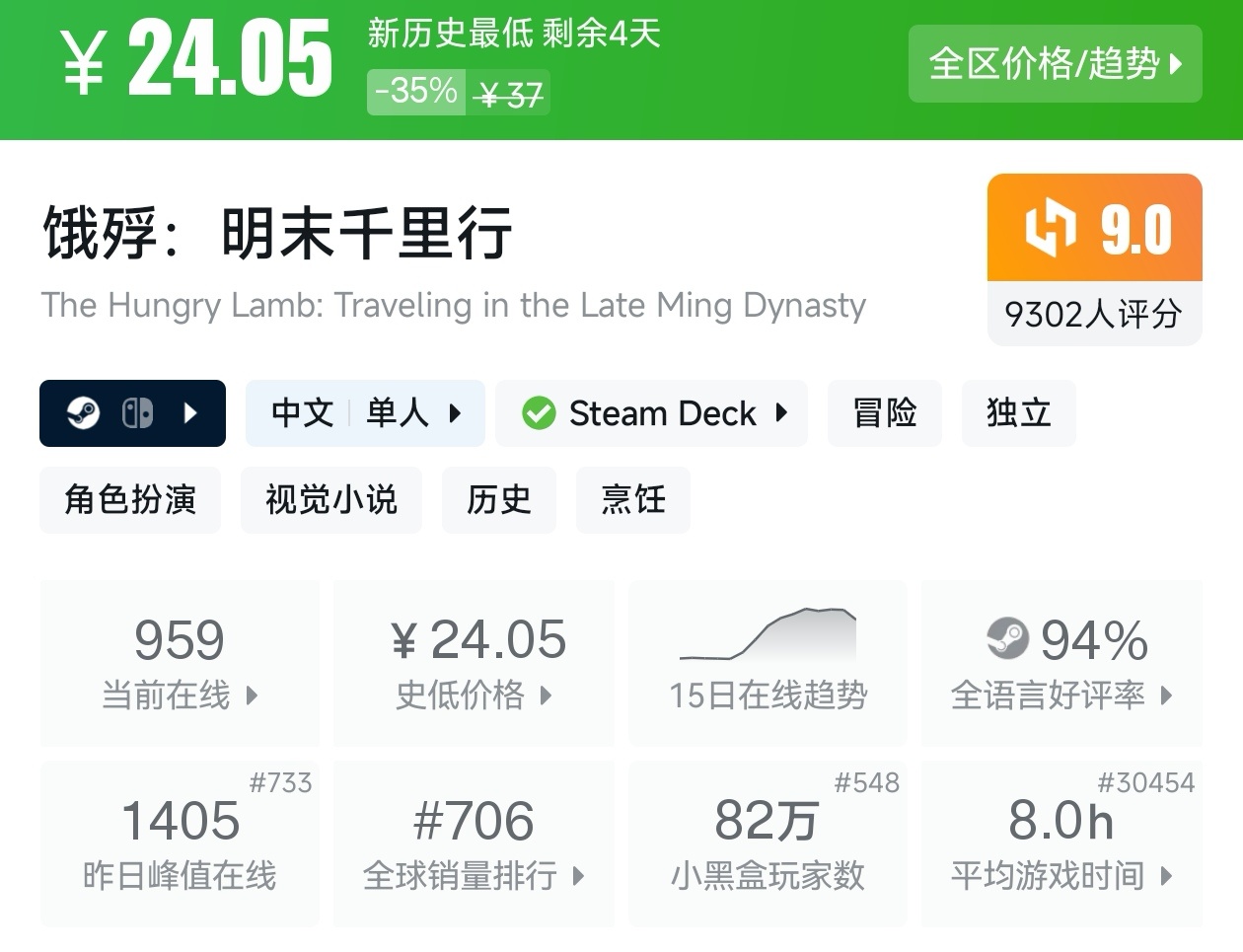Select the 独立 genre tag
The image size is (1243, 952).
click(x=1018, y=413)
